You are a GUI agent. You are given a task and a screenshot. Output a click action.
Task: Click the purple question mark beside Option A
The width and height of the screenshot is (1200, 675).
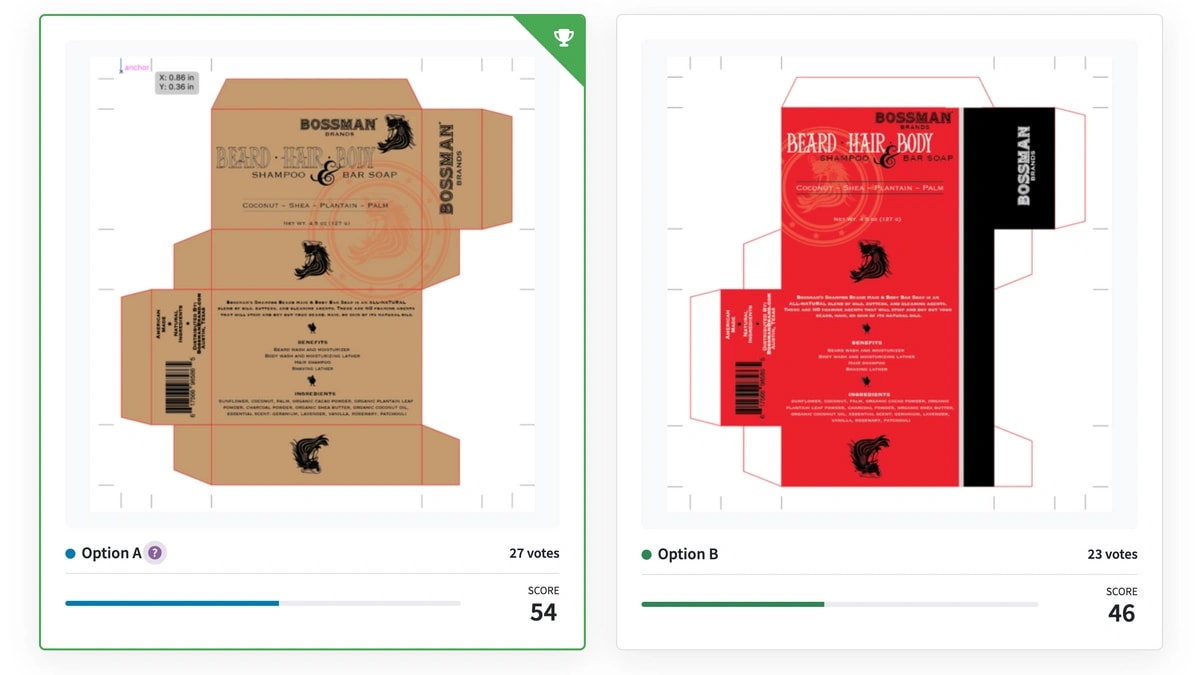coord(154,553)
